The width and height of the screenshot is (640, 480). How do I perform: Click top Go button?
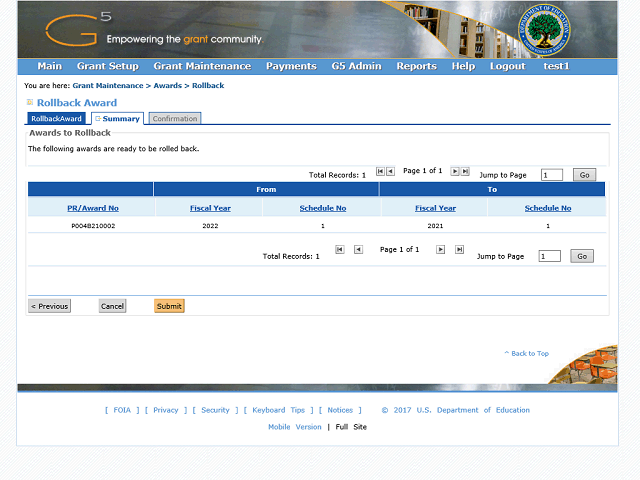(x=584, y=175)
